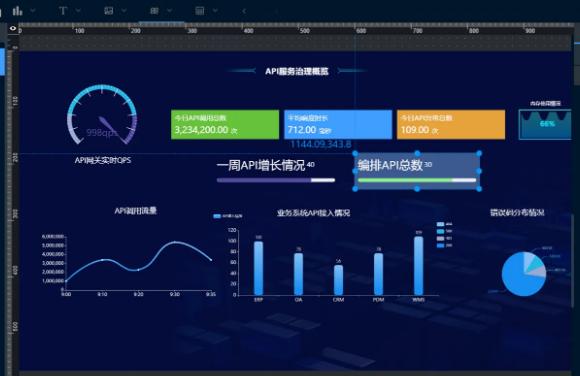Select the text "T" component tool
Screen dimensions: 580x376
pos(63,11)
